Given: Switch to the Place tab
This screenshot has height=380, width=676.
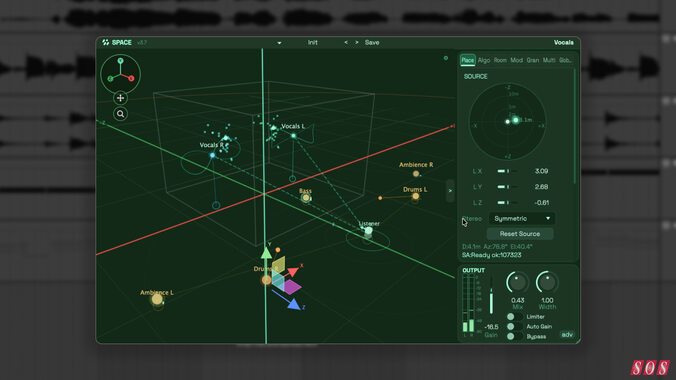Looking at the screenshot, I should pyautogui.click(x=467, y=60).
